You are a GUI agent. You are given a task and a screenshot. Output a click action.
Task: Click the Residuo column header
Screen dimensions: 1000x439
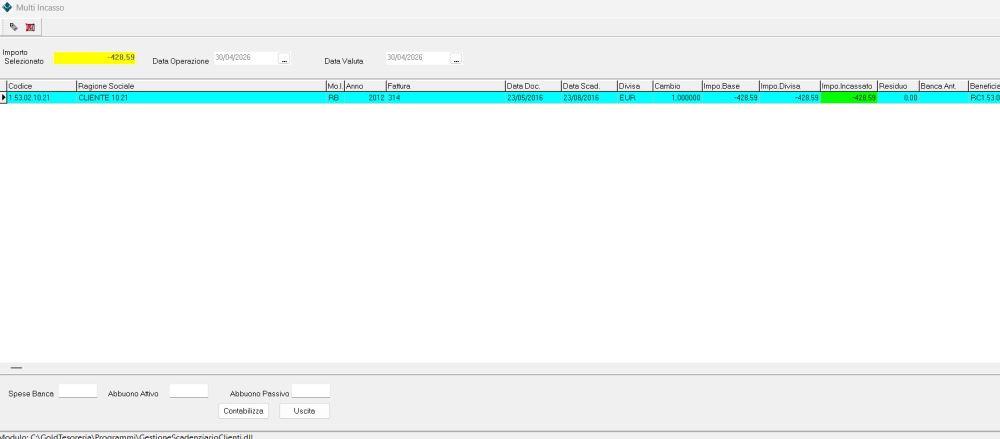[x=898, y=86]
